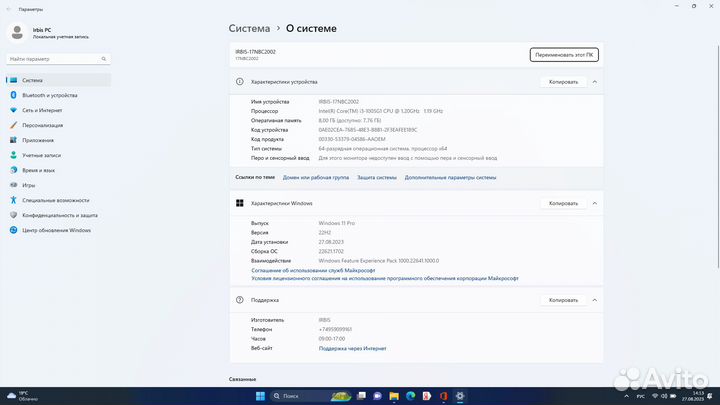This screenshot has height=405, width=720.
Task: Open the Учетные записи icon
Action: point(13,155)
